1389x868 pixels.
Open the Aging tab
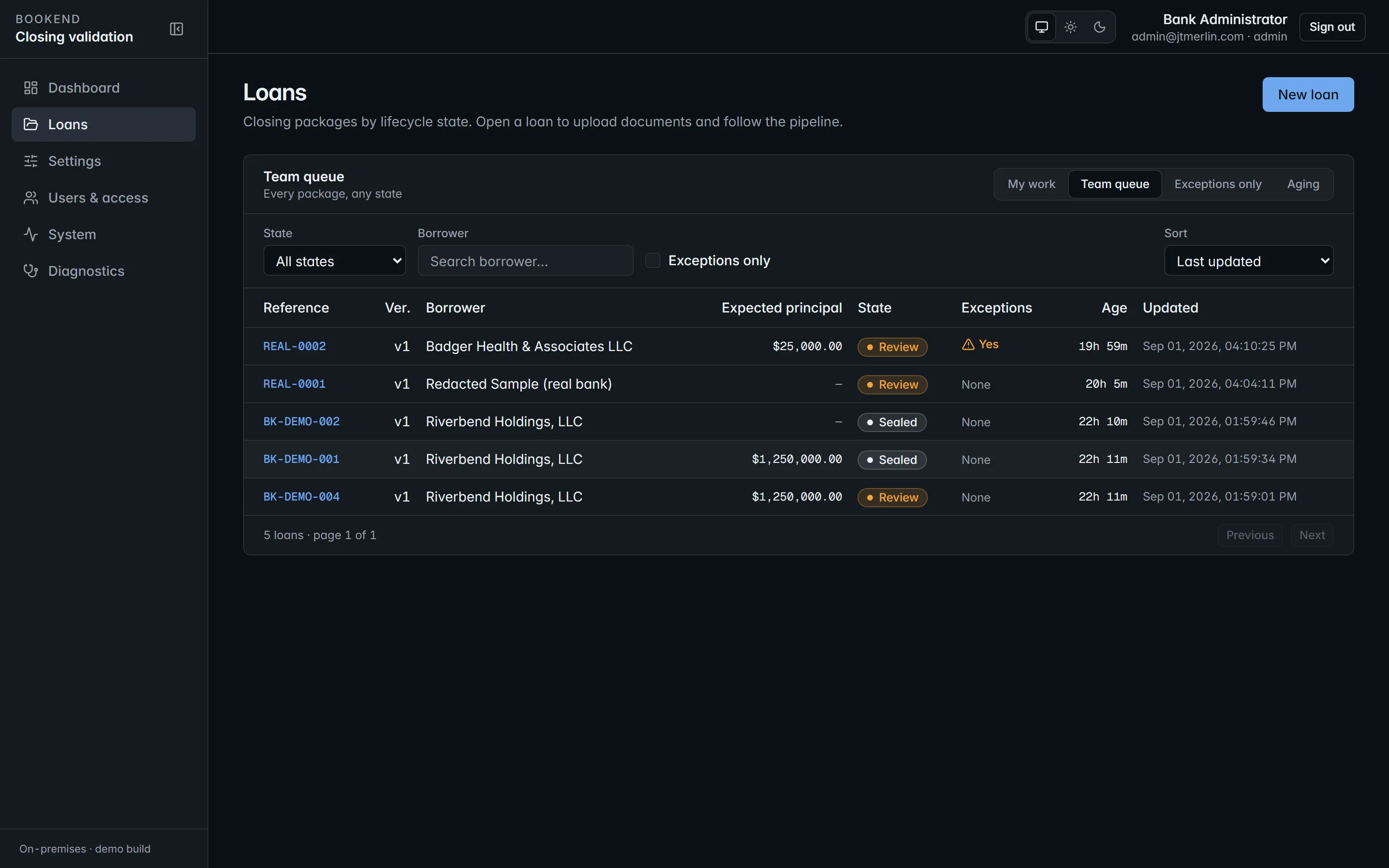click(x=1303, y=184)
